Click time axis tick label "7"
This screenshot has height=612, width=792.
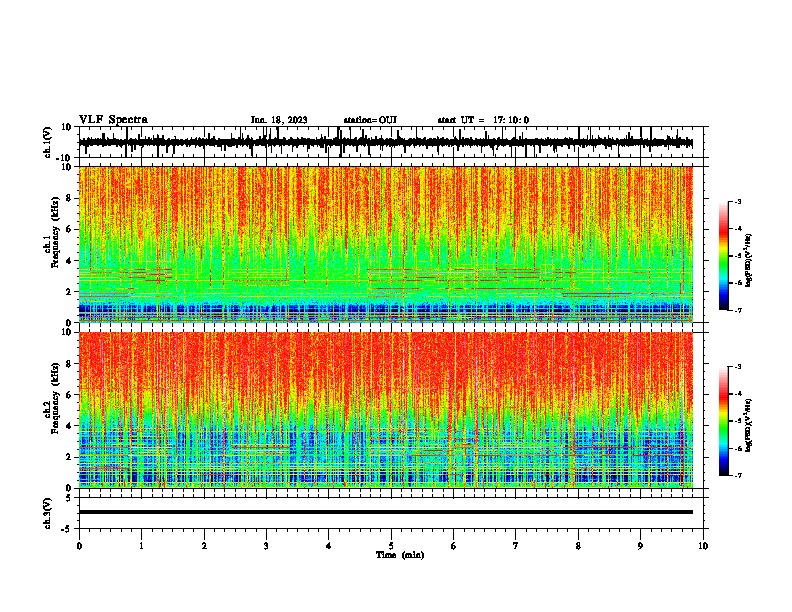[x=516, y=546]
